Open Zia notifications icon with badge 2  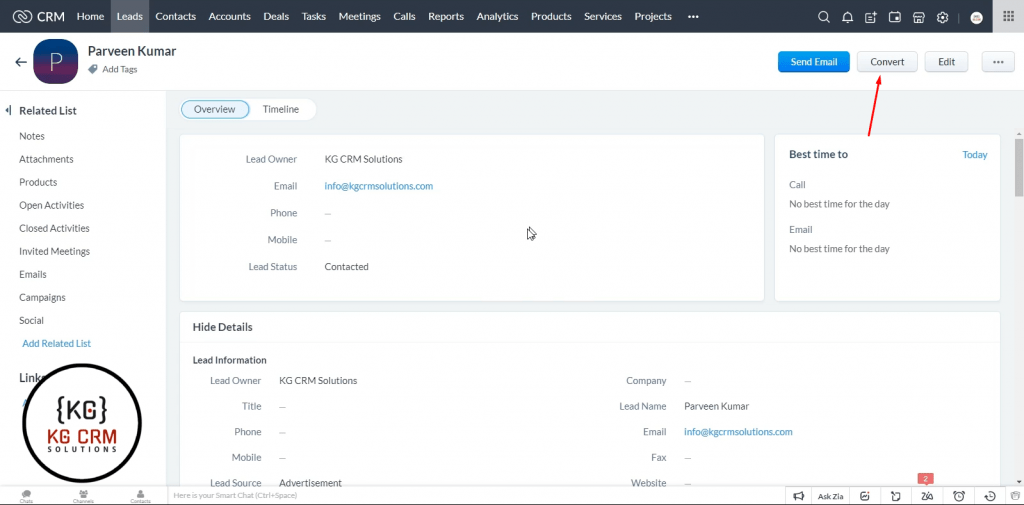pyautogui.click(x=926, y=496)
